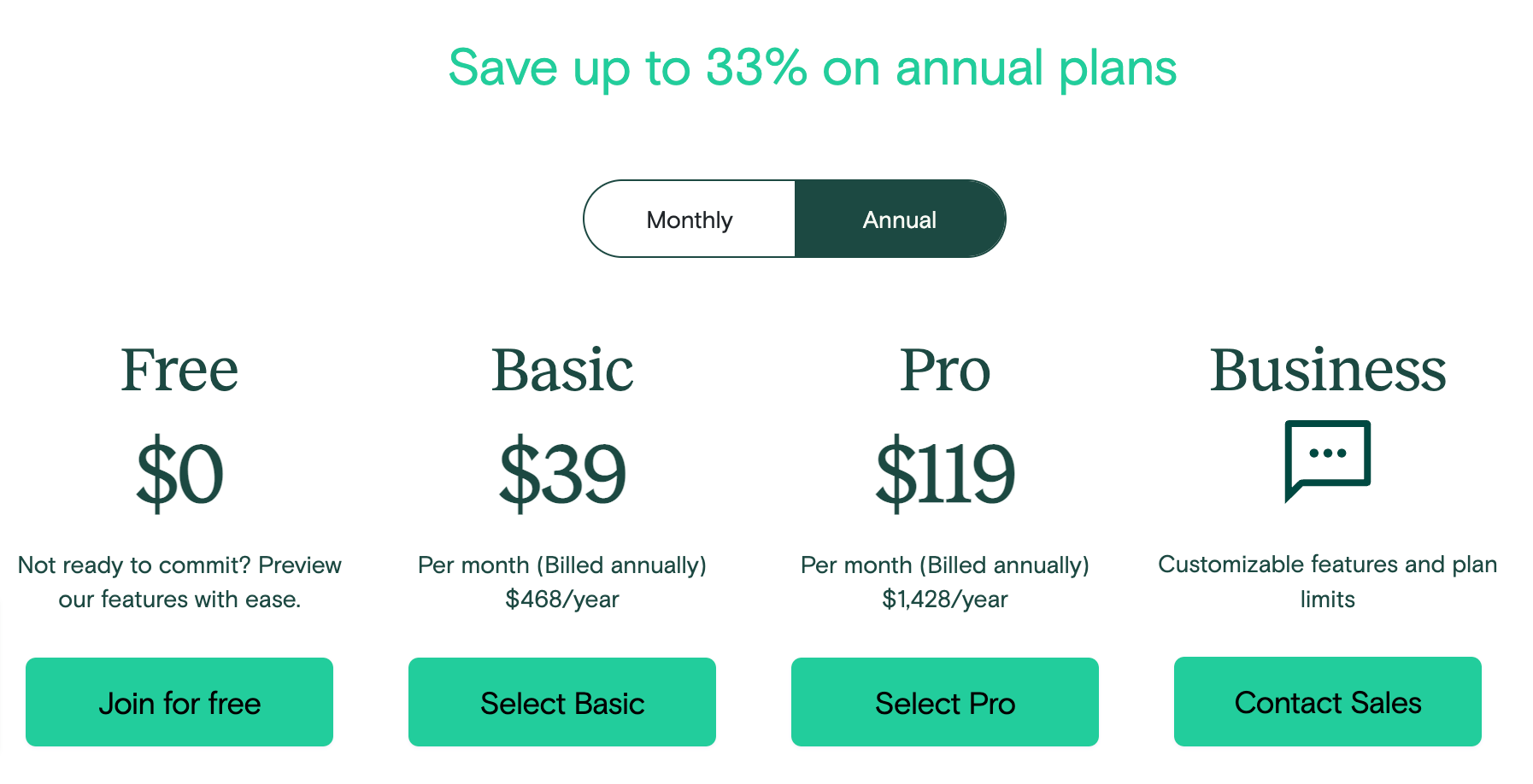Click the Monthly label in the billing switch

pos(689,219)
